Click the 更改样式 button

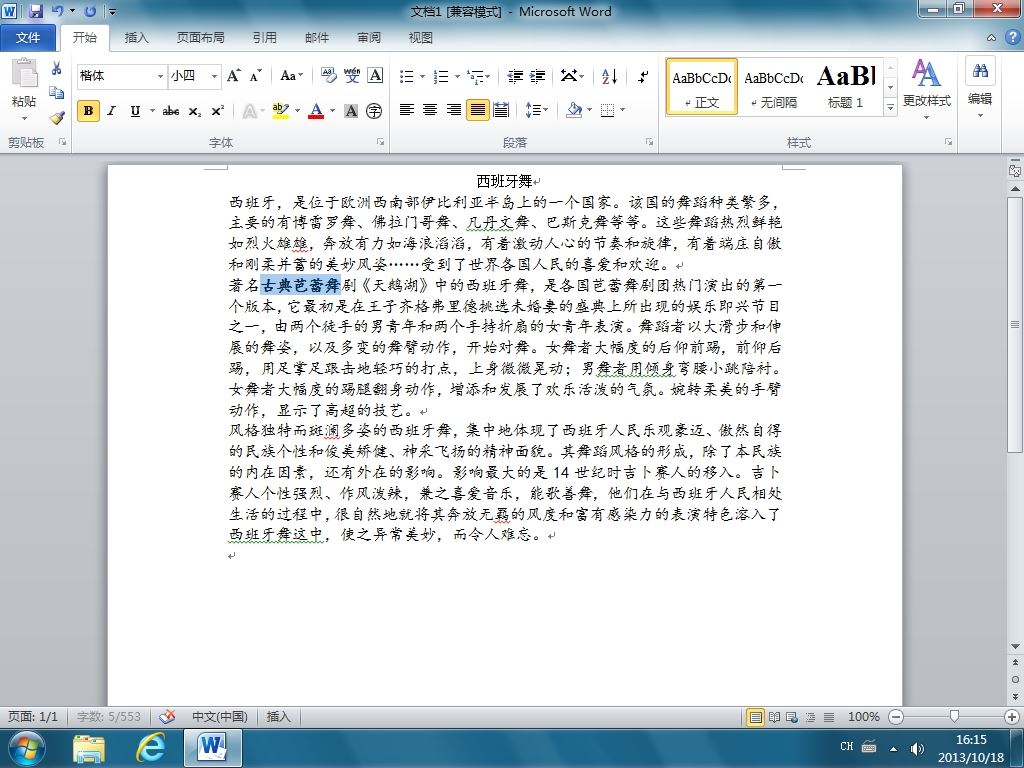[x=927, y=88]
